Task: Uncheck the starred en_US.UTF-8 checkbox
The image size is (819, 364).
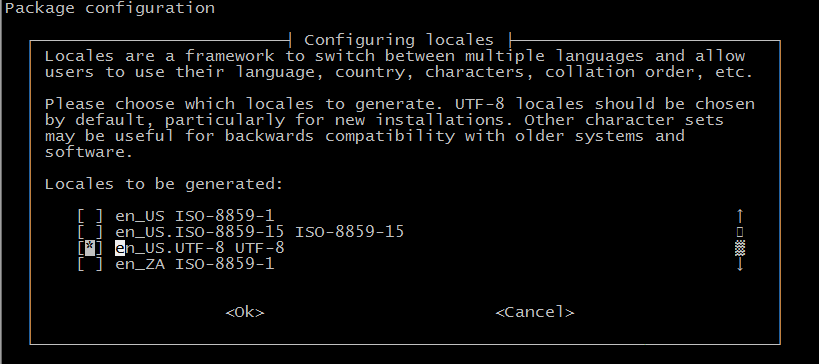Action: click(90, 248)
